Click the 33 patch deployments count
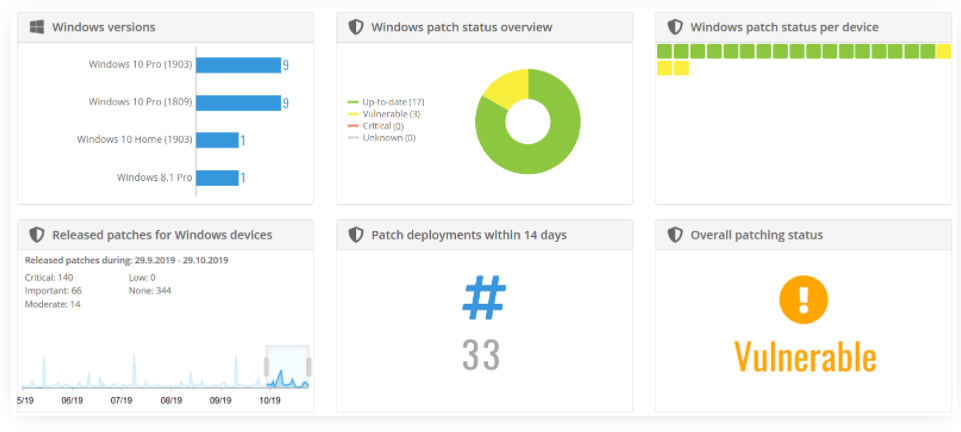961x432 pixels. click(x=482, y=355)
